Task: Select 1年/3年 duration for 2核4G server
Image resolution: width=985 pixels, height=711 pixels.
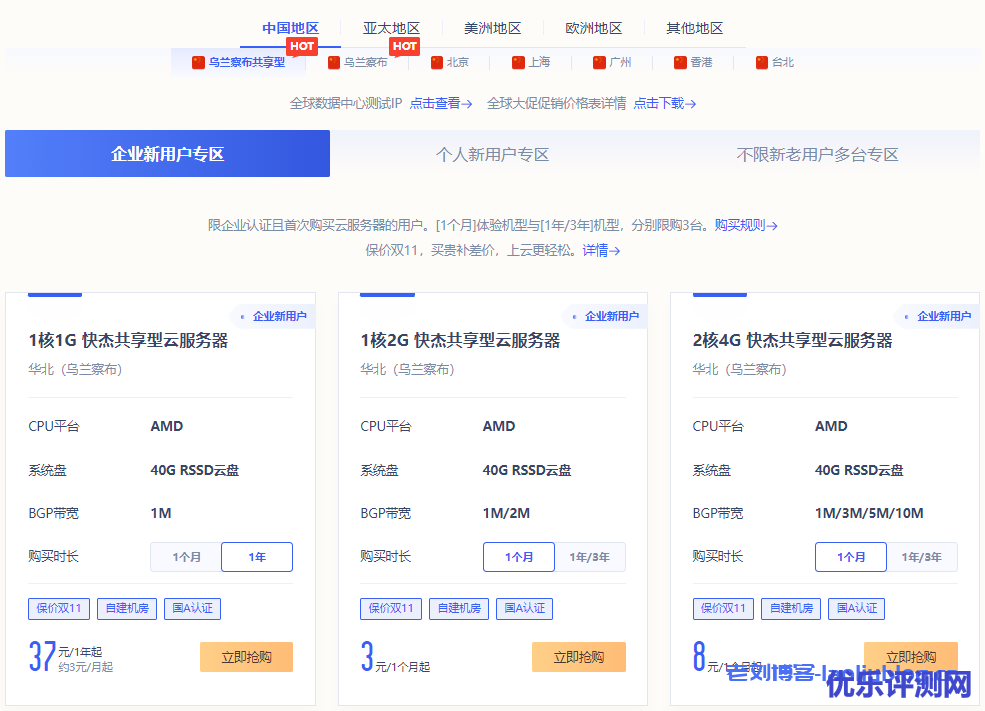Action: 921,557
